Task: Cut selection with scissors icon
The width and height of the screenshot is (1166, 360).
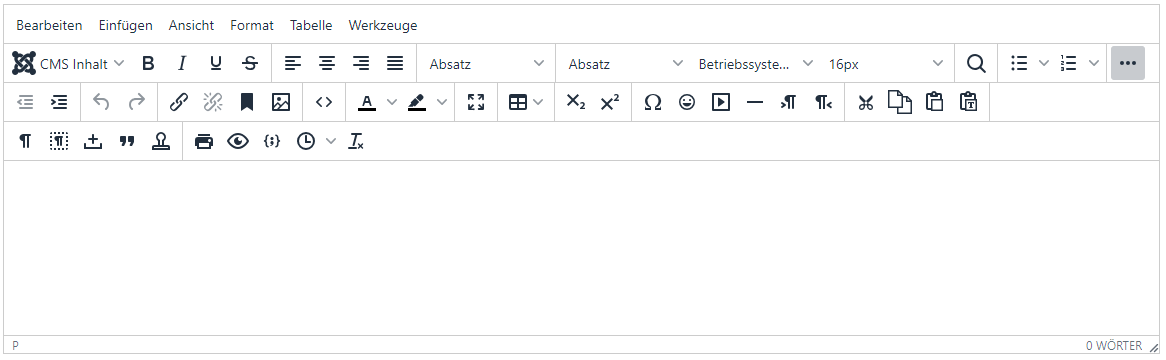Action: [865, 103]
